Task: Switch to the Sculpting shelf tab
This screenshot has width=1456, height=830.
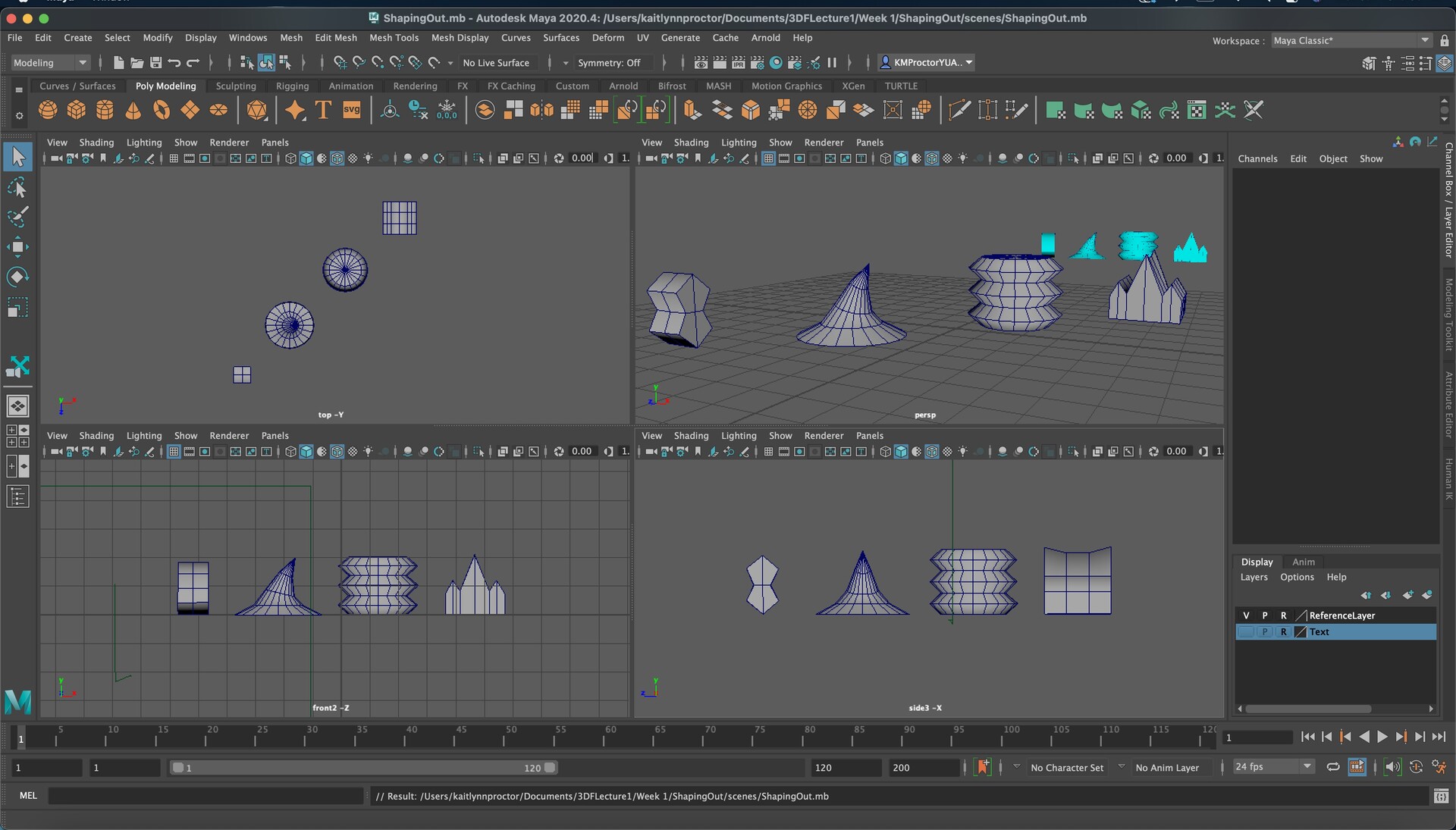Action: 236,86
